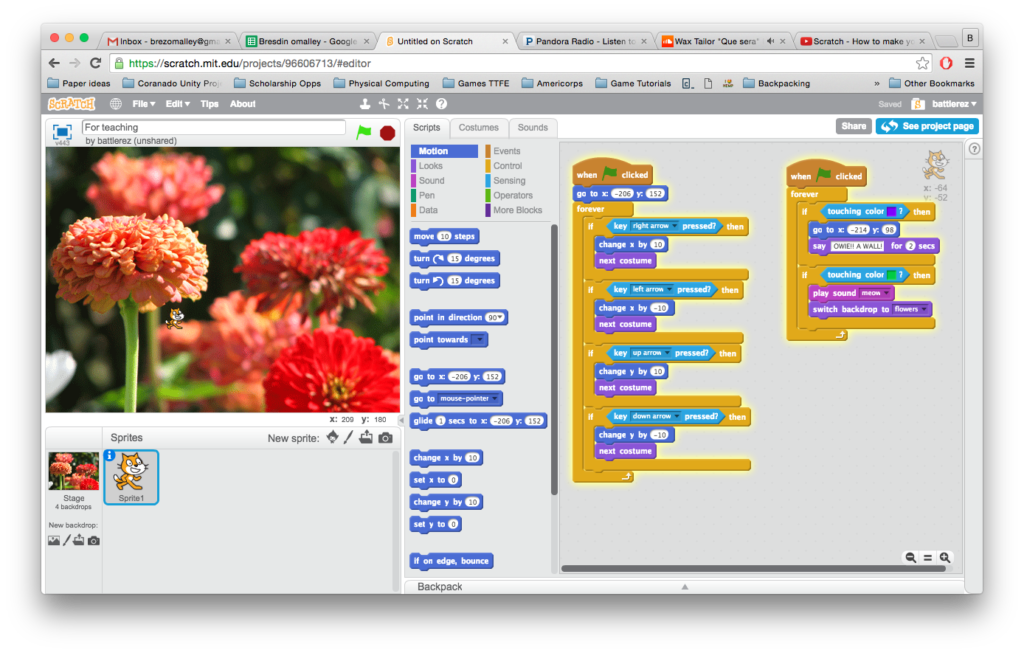1024x653 pixels.
Task: Mute the Wax Tailor tab audio icon
Action: tap(771, 41)
